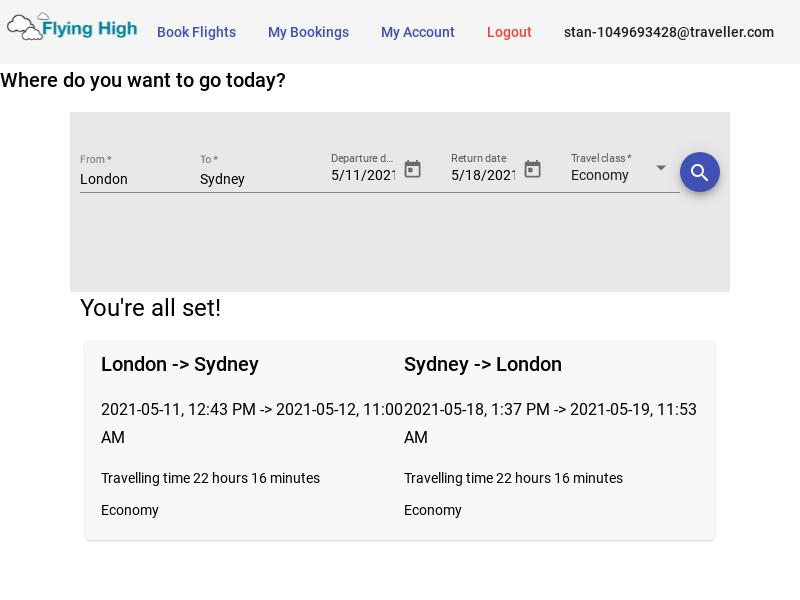Expand the Travel class dropdown arrow

(661, 168)
